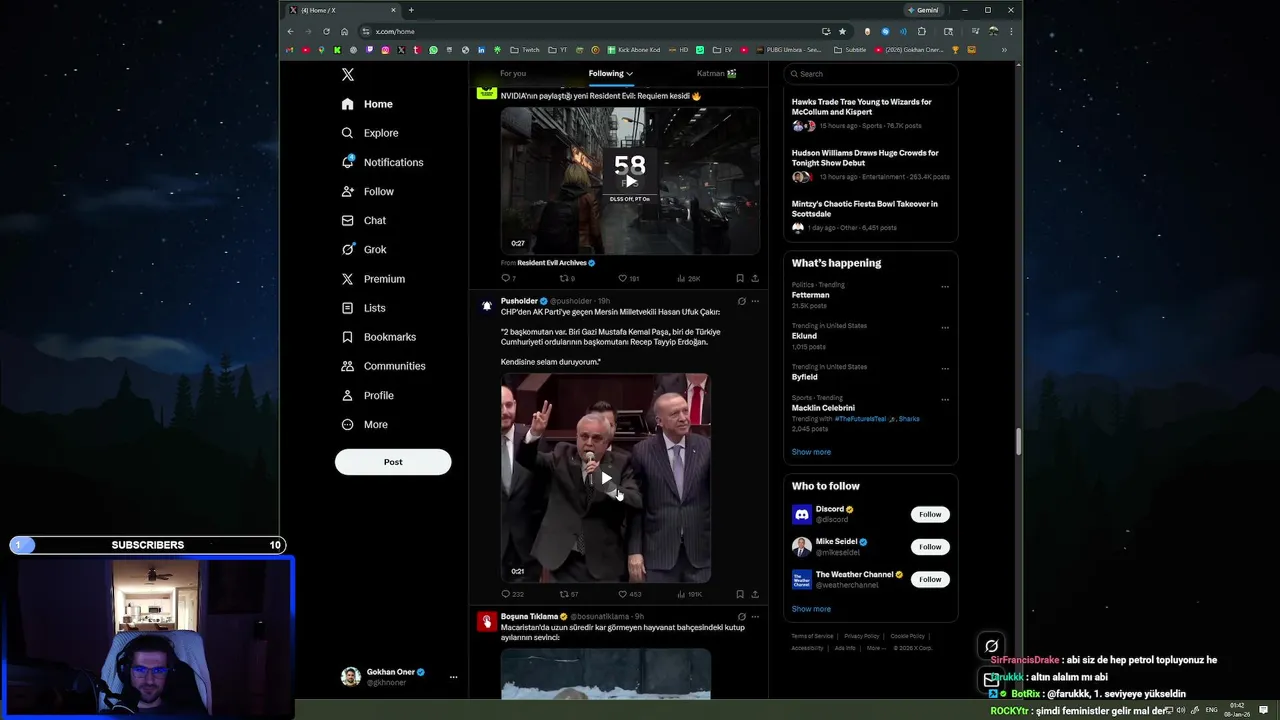This screenshot has height=720, width=1280.
Task: Open Mintzy's Chaotic Fiesta Bowl story
Action: click(870, 216)
